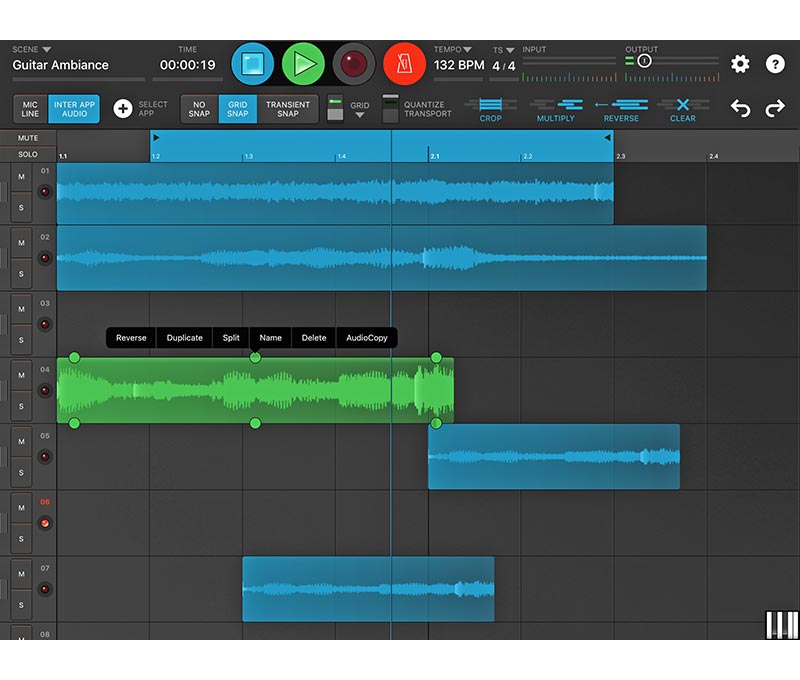Toggle the Quantize Transport switch
The width and height of the screenshot is (800, 680).
390,109
